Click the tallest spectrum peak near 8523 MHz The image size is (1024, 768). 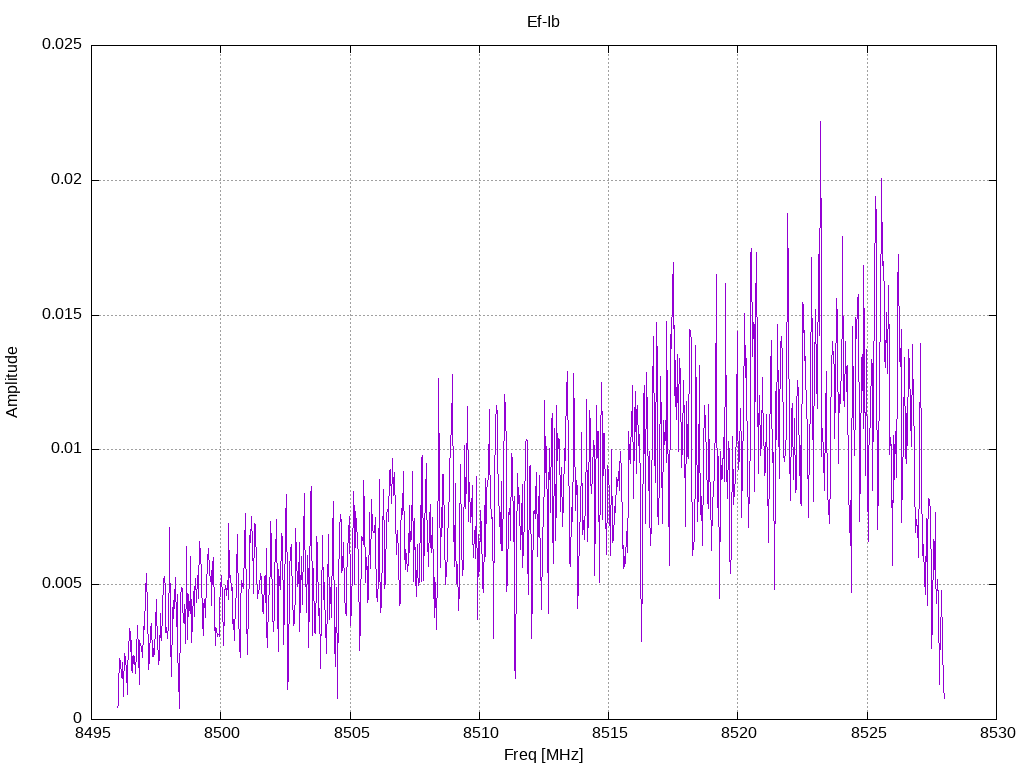(x=820, y=123)
